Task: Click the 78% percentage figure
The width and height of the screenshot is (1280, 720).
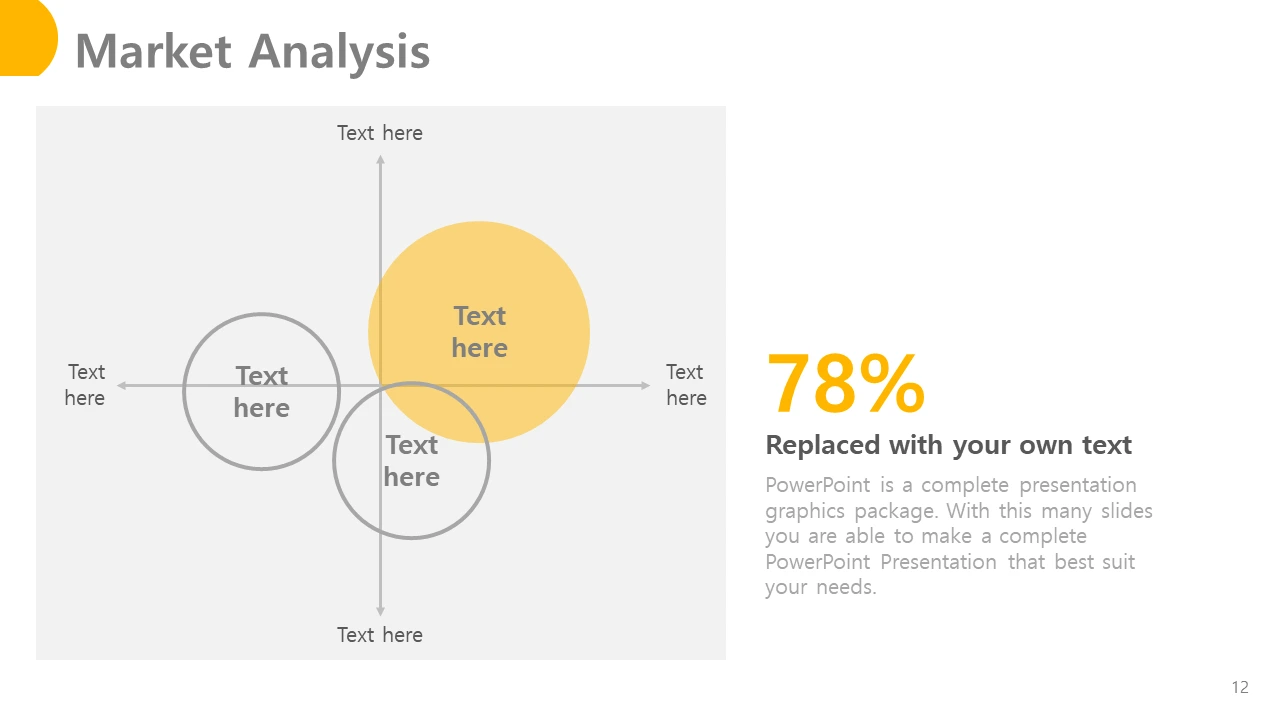Action: pyautogui.click(x=845, y=384)
